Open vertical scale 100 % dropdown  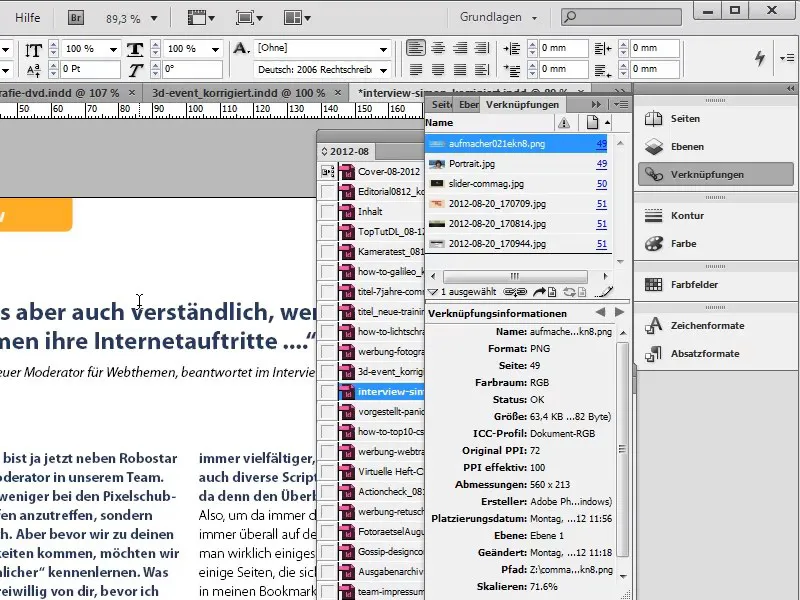coord(113,49)
